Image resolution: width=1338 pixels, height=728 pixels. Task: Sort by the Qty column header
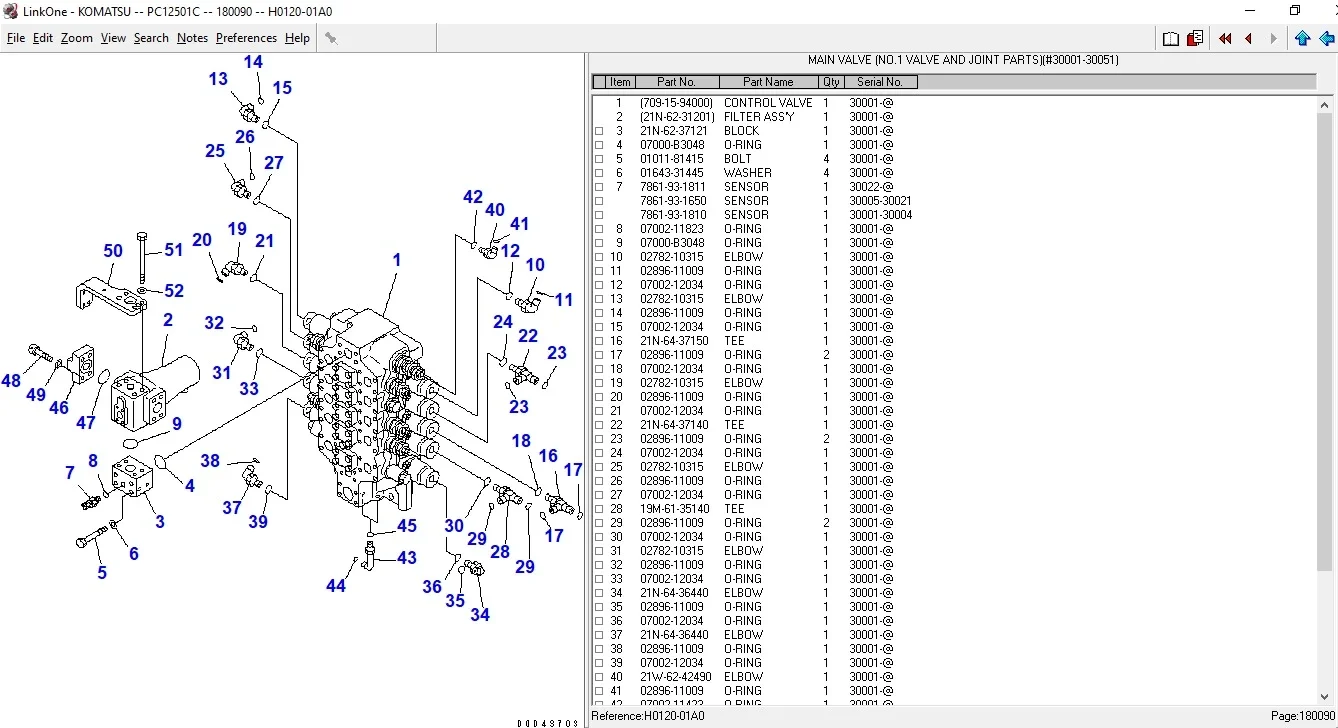pyautogui.click(x=831, y=82)
